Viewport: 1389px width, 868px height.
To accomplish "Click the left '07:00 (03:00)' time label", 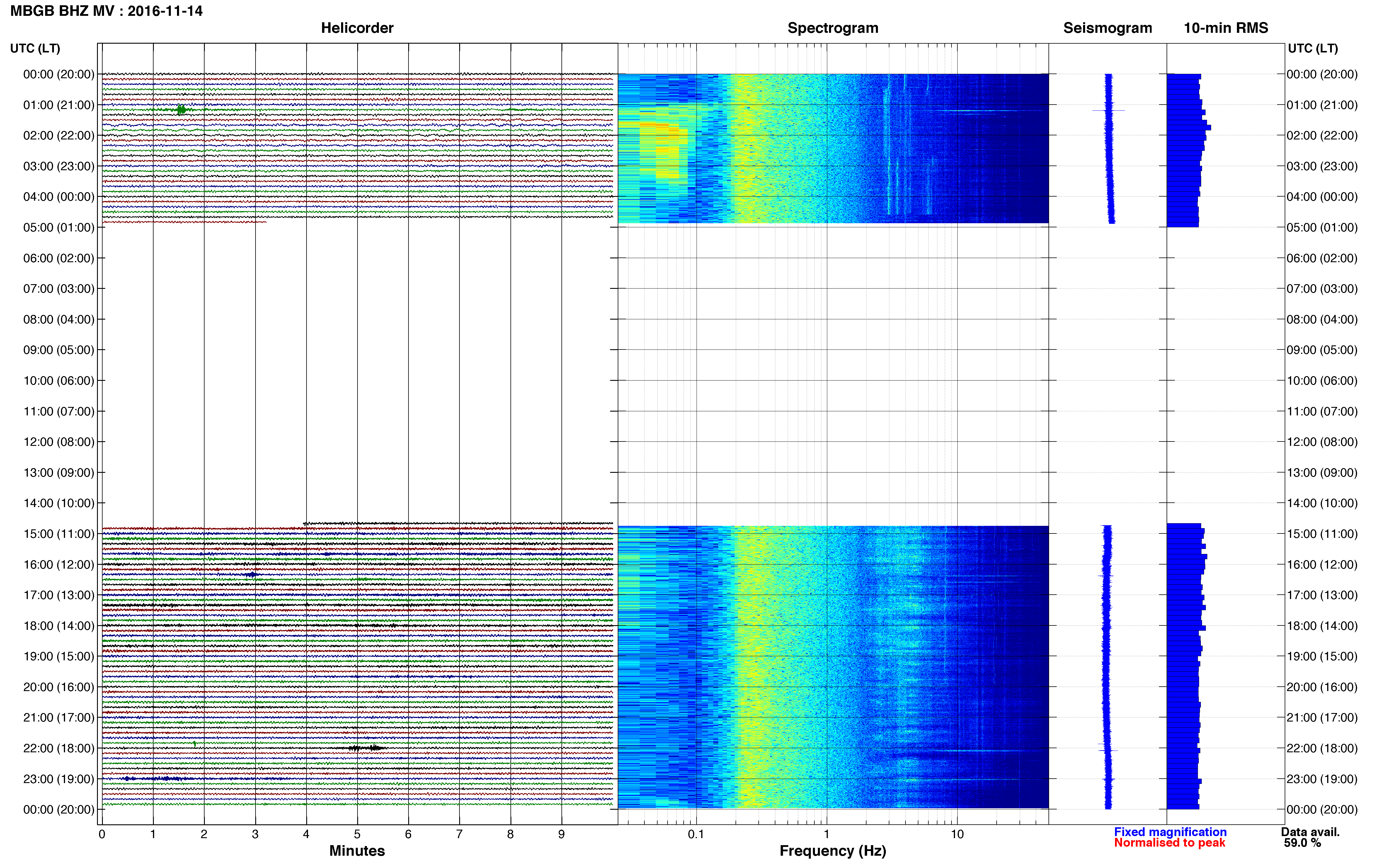I will 59,289.
